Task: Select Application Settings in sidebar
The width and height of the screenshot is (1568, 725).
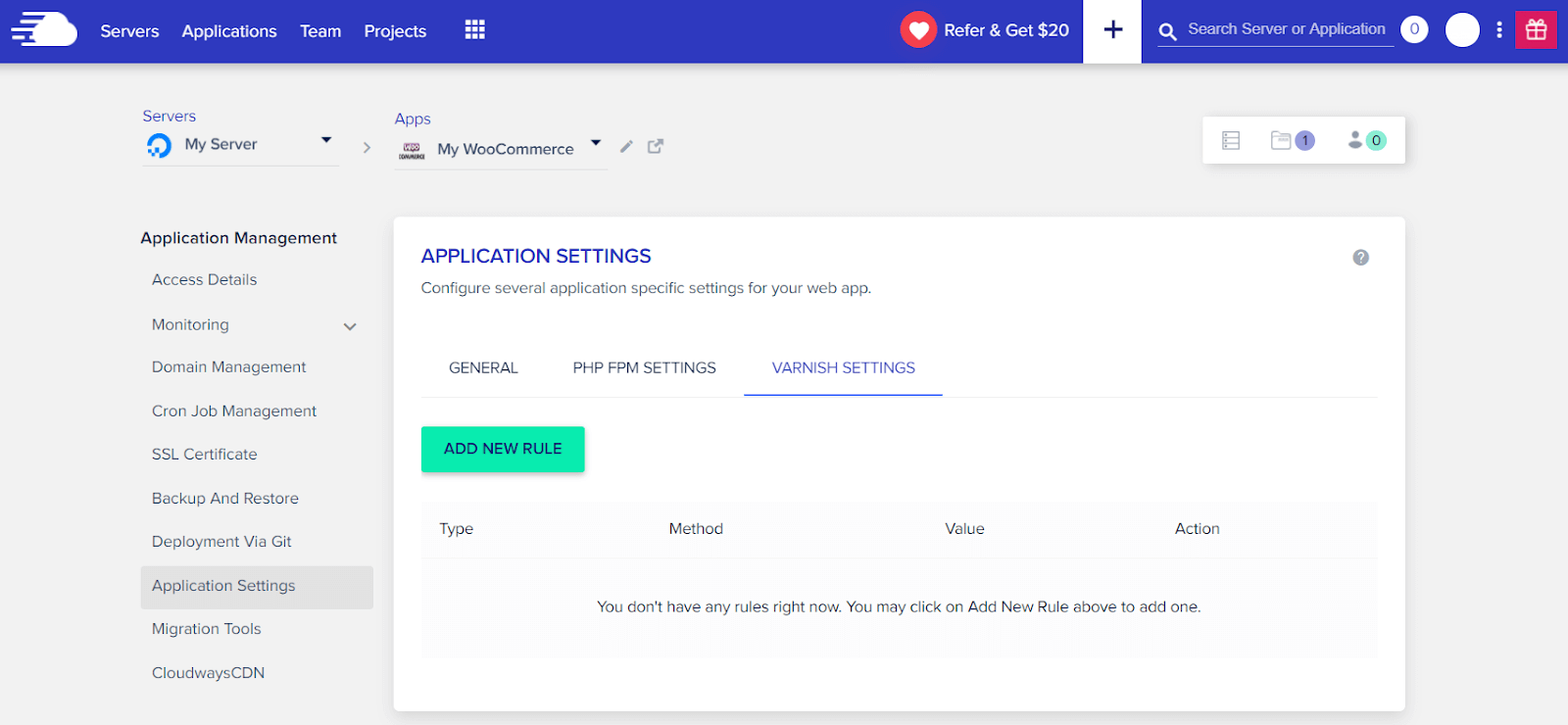Action: (x=257, y=587)
